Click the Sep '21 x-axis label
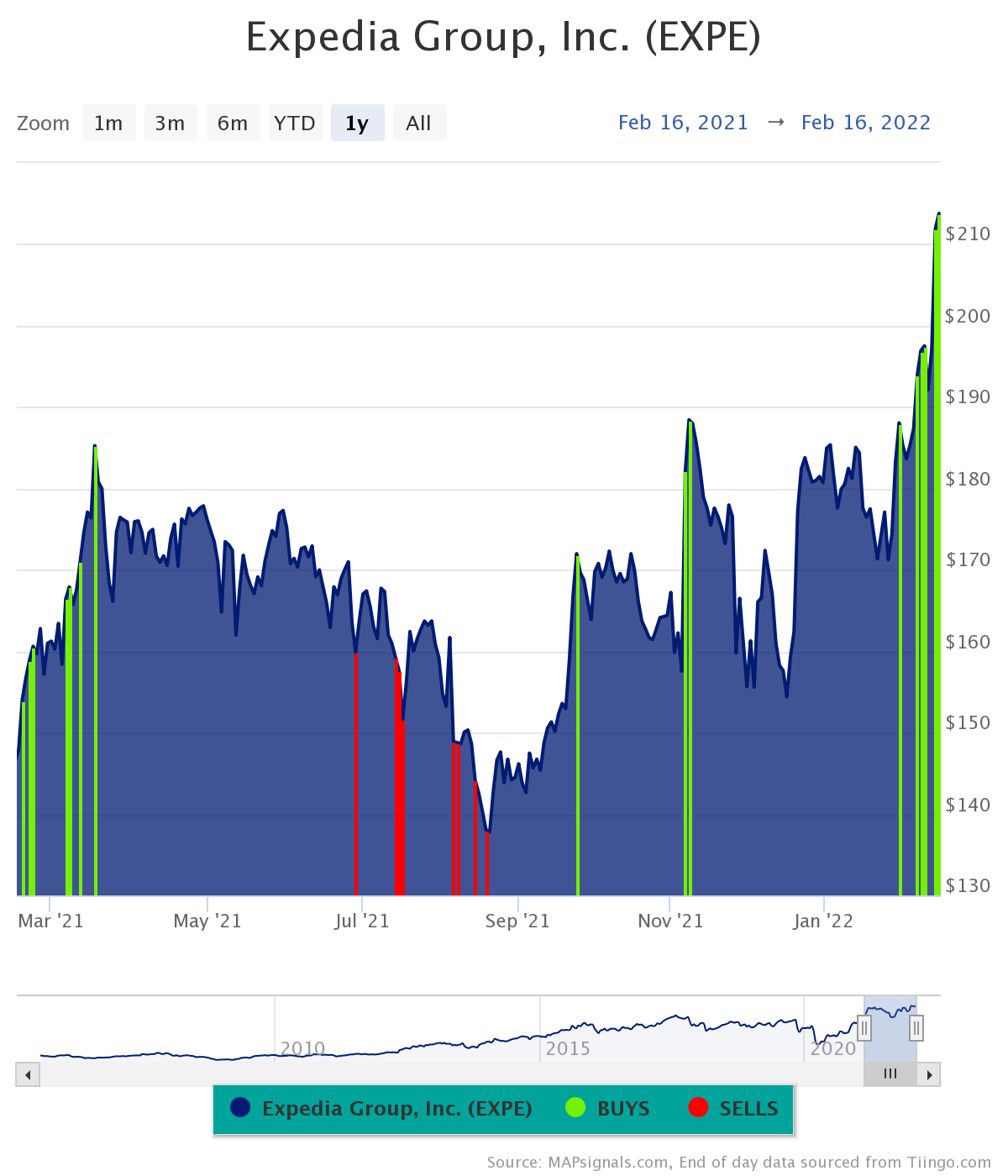Screen dimensions: 1008x1176 point(517,921)
